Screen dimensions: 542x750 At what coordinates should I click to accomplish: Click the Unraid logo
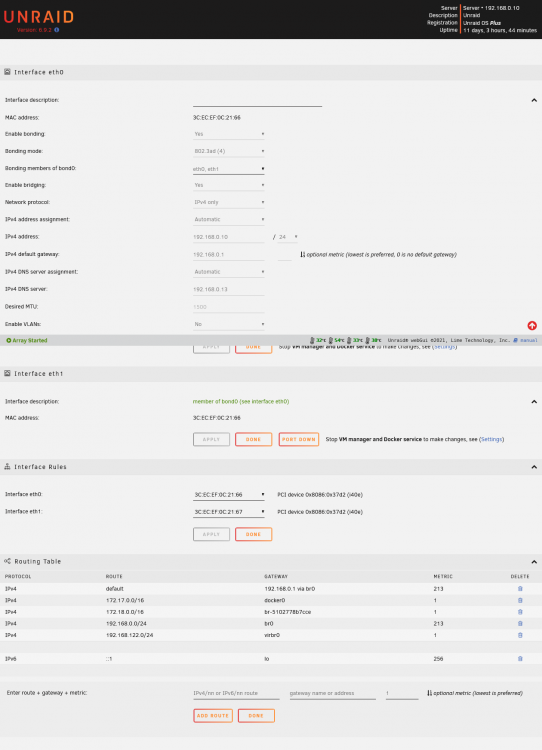(x=38, y=17)
